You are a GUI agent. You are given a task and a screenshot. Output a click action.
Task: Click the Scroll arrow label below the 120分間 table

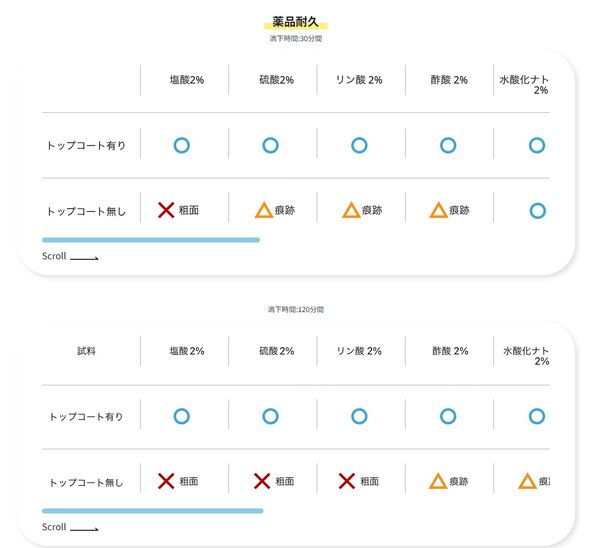click(x=70, y=527)
